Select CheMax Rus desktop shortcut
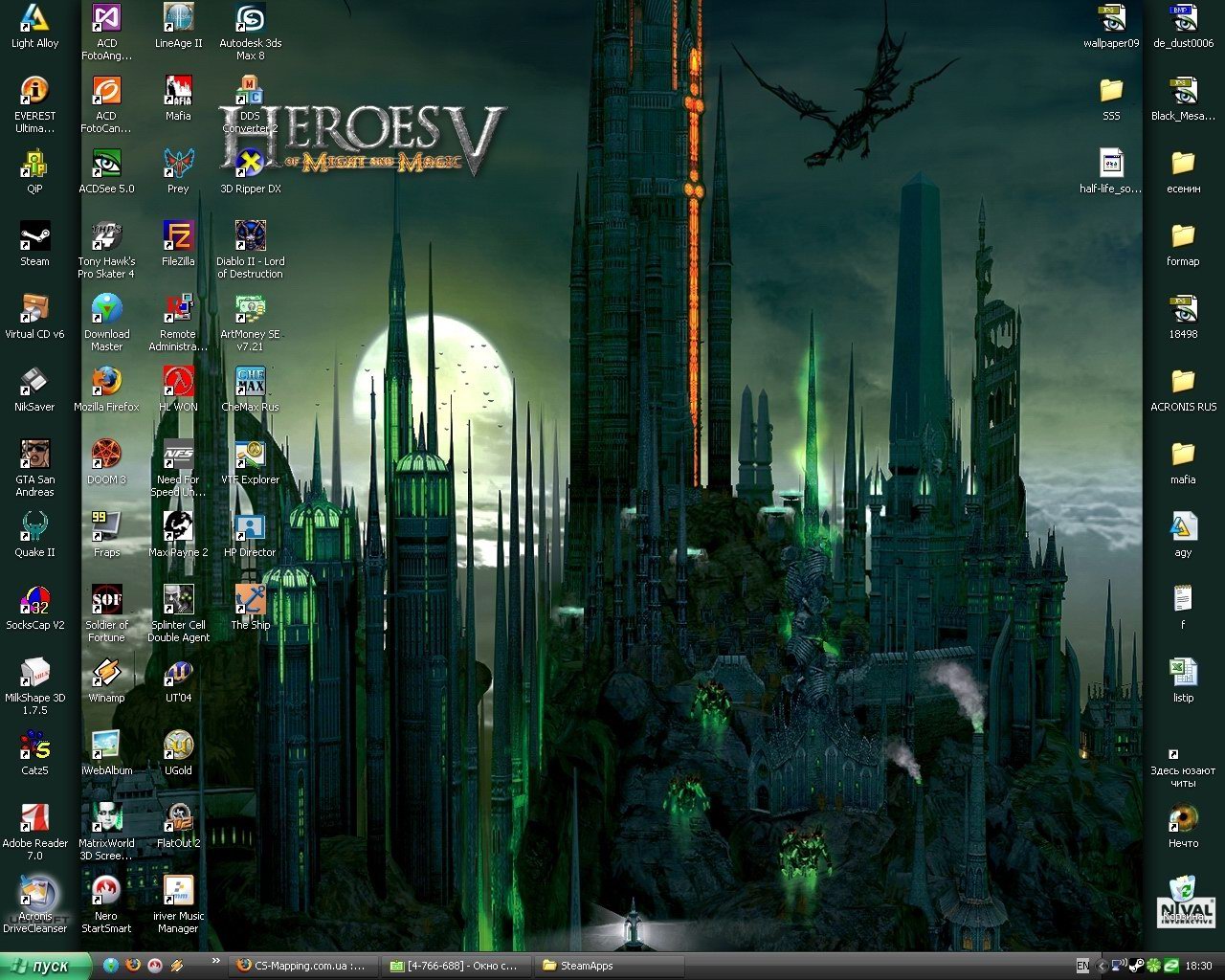Screen dimensions: 1225x980 250,383
